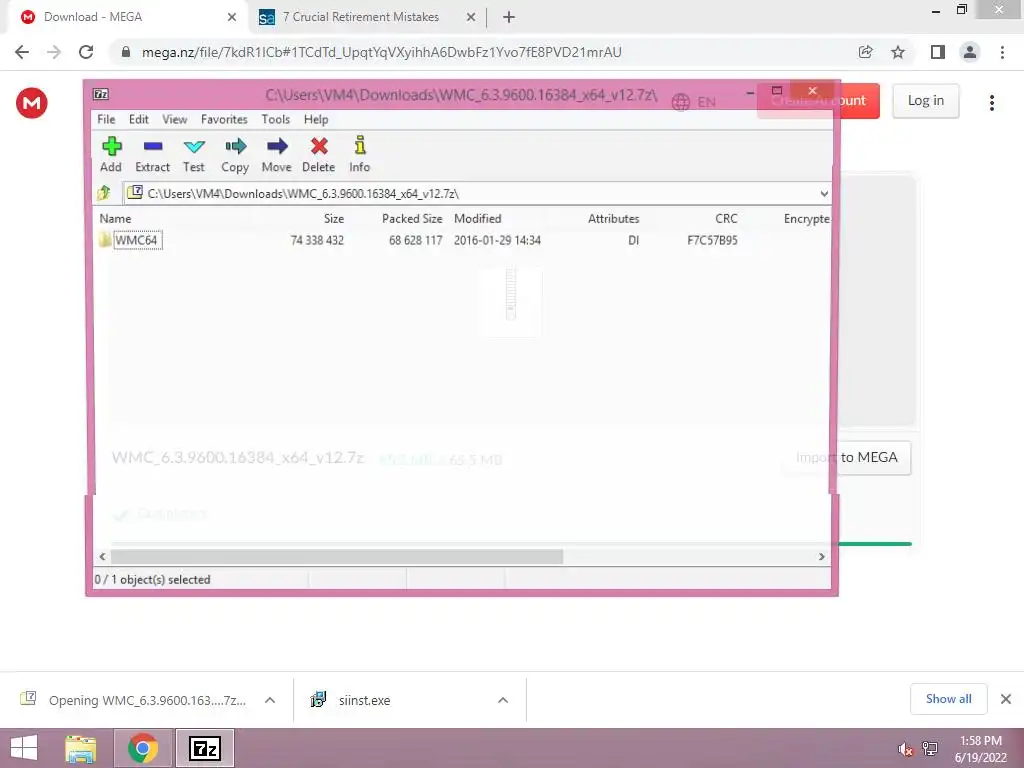Image resolution: width=1024 pixels, height=768 pixels.
Task: Open the Edit menu
Action: [x=138, y=120]
